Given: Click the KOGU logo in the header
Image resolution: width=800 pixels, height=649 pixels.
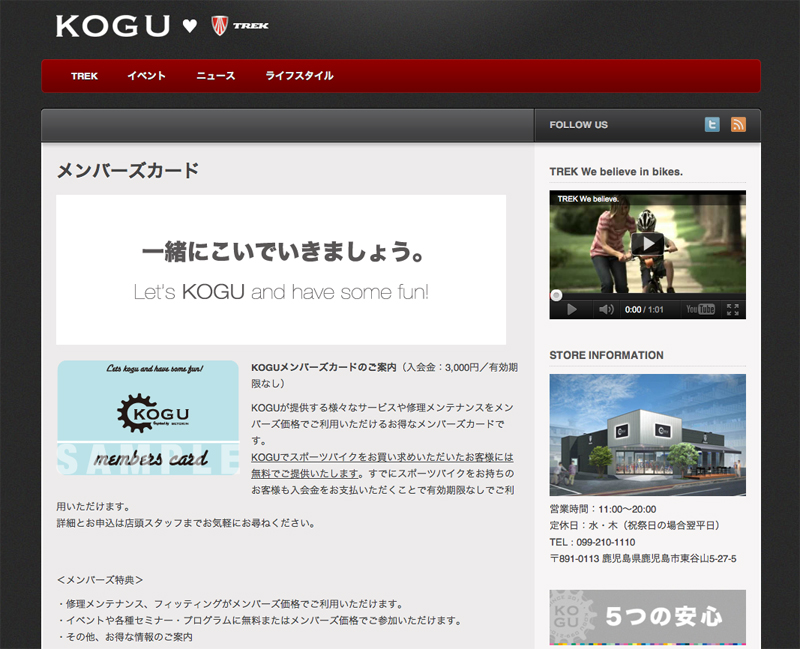Looking at the screenshot, I should pos(113,26).
